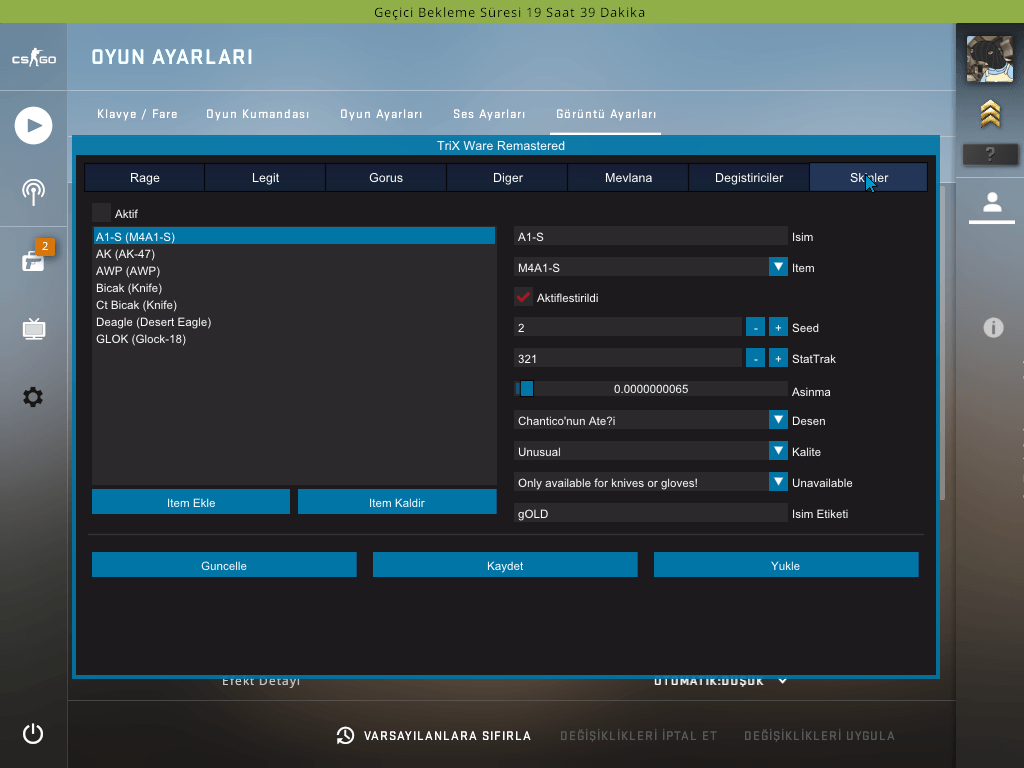Switch to the Skinler tab

coord(868,177)
